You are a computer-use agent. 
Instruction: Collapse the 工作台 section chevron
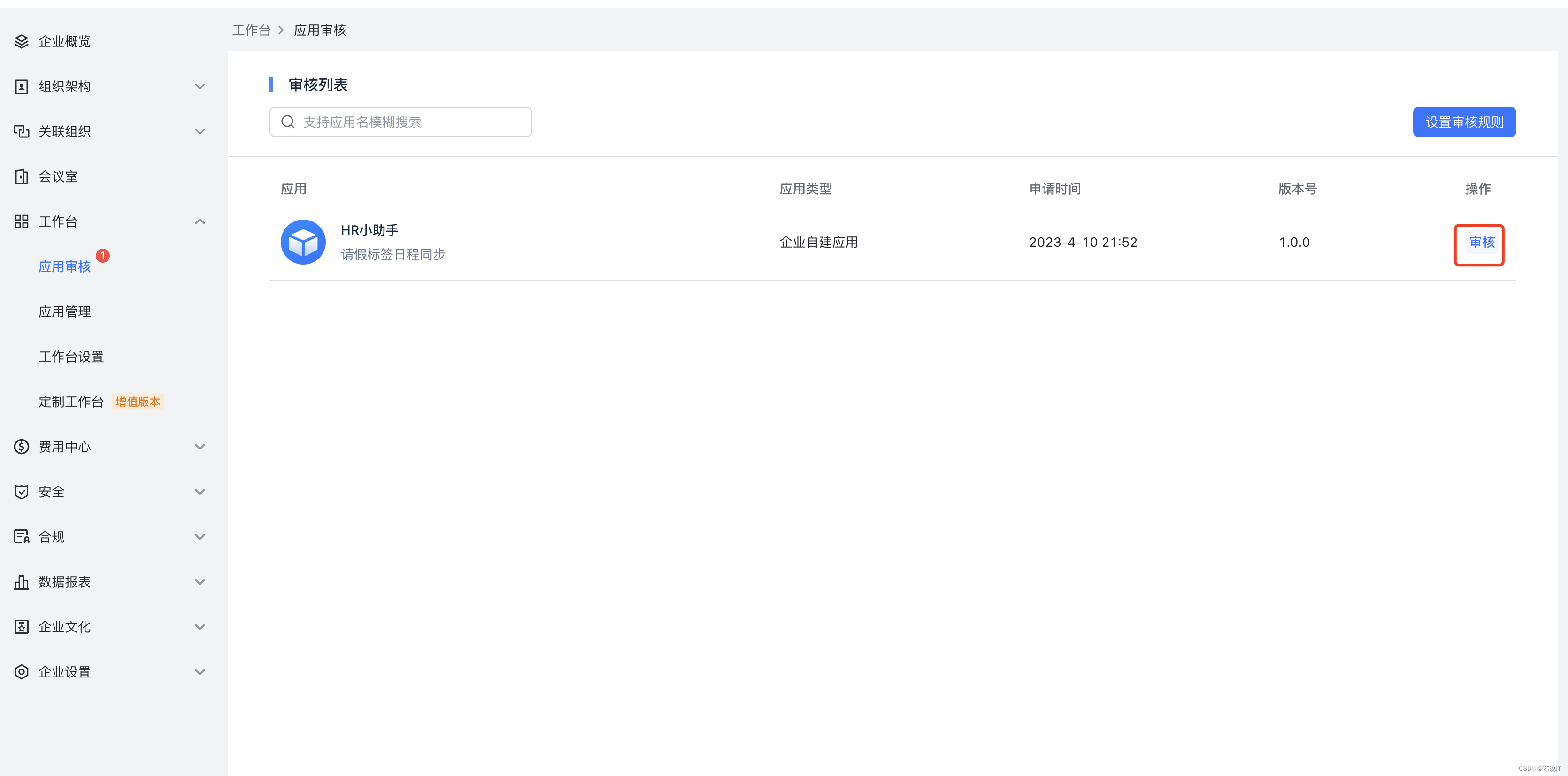(200, 221)
